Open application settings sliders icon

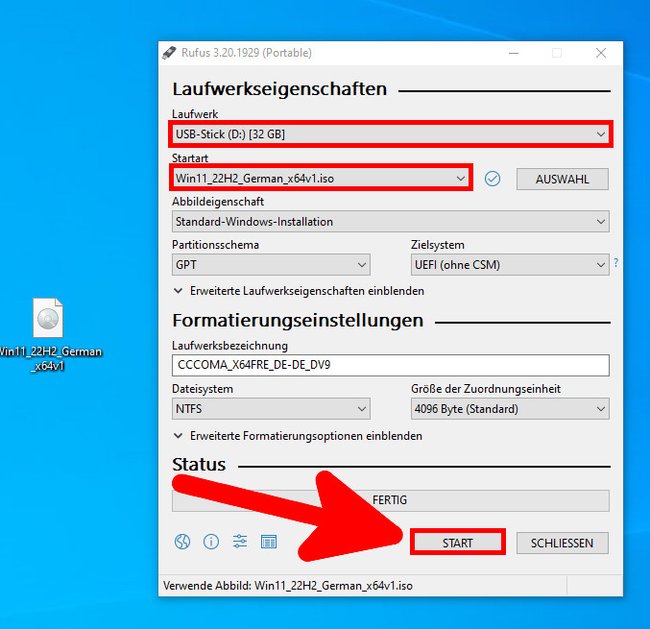pyautogui.click(x=240, y=541)
